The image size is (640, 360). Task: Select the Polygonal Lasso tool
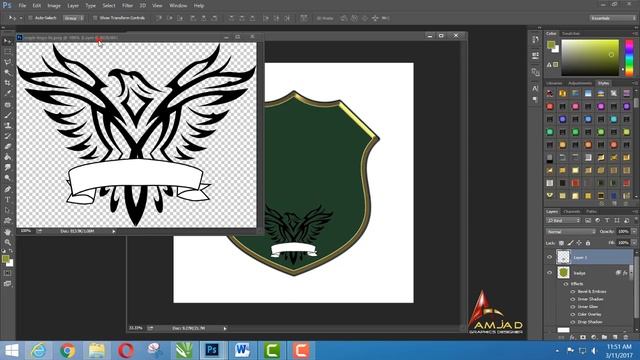point(7,62)
